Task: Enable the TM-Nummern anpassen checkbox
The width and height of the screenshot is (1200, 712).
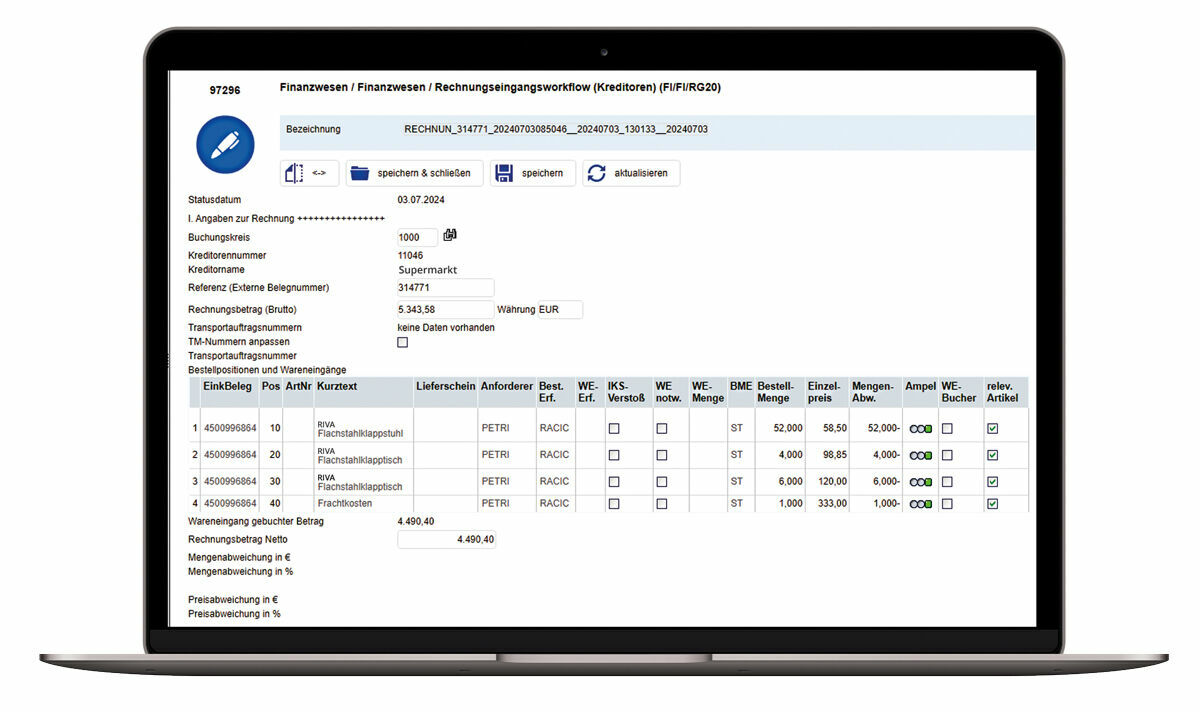Action: (x=403, y=342)
